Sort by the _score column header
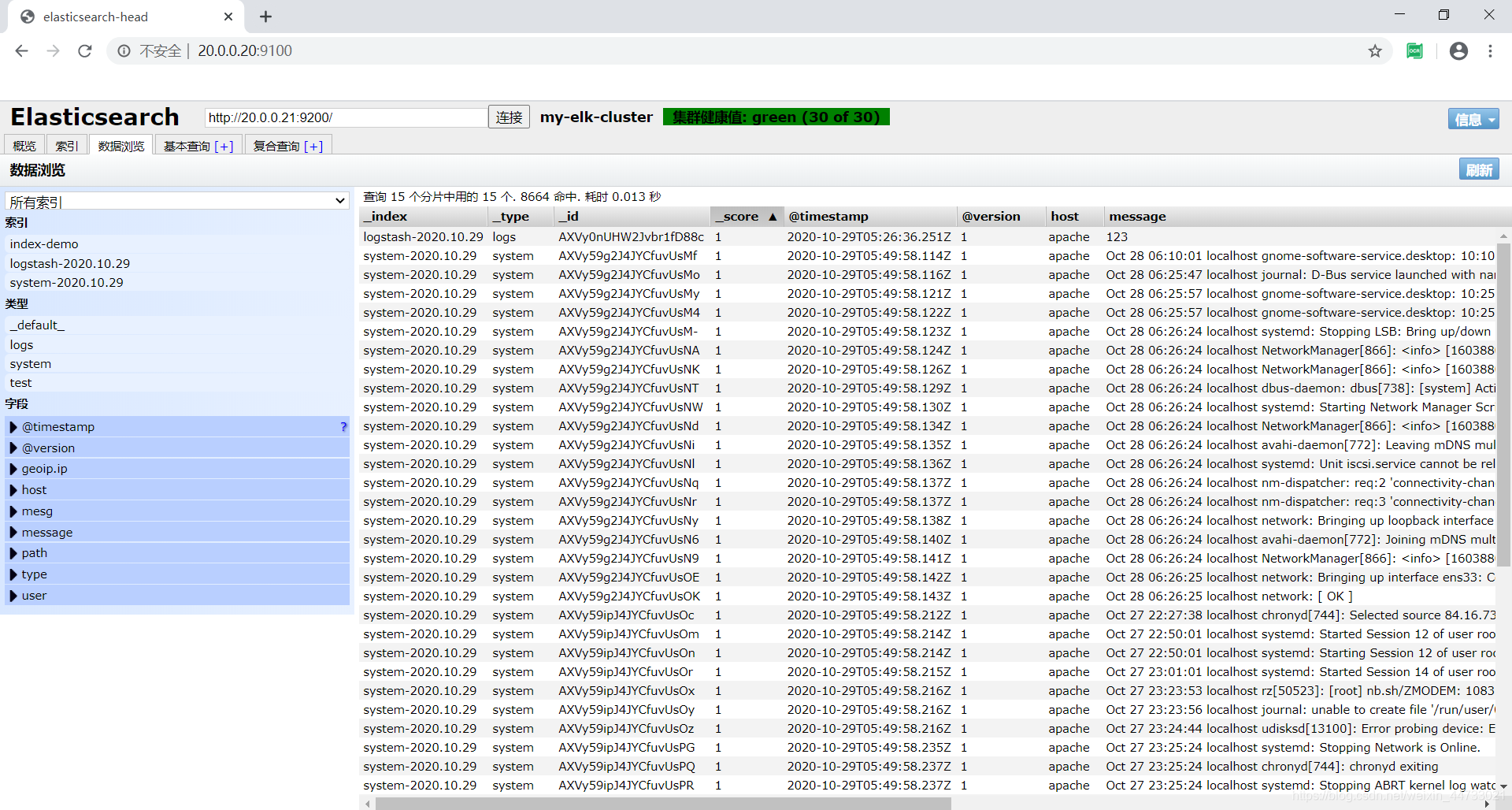Image resolution: width=1512 pixels, height=810 pixels. pos(747,217)
